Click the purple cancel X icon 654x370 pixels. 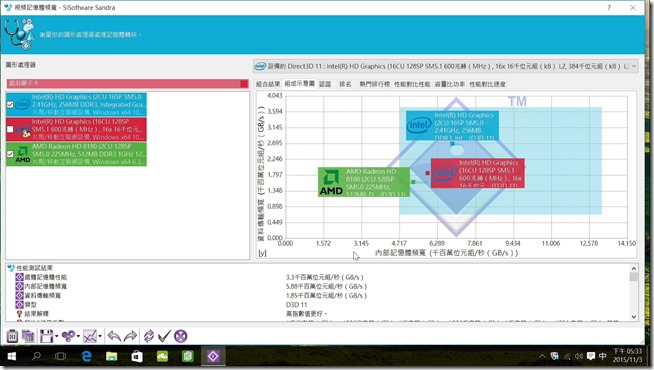tap(181, 336)
